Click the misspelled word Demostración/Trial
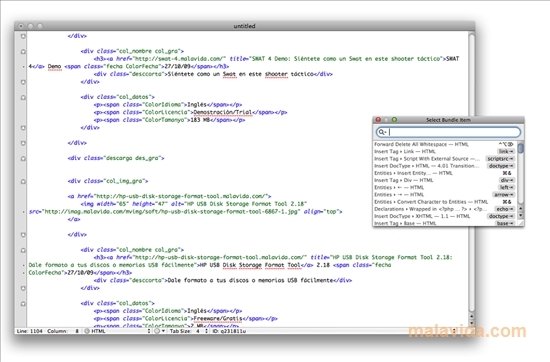 point(223,112)
